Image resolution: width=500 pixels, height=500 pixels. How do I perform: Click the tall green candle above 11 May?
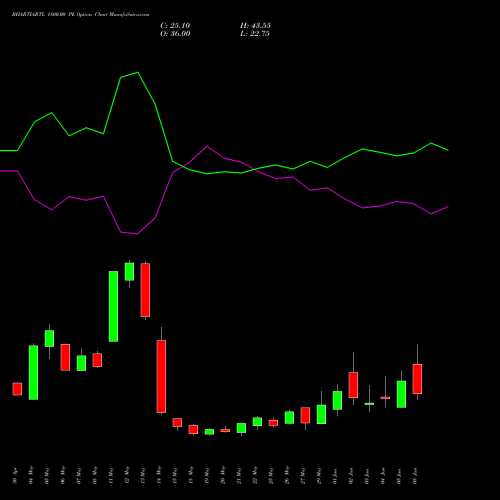113,306
